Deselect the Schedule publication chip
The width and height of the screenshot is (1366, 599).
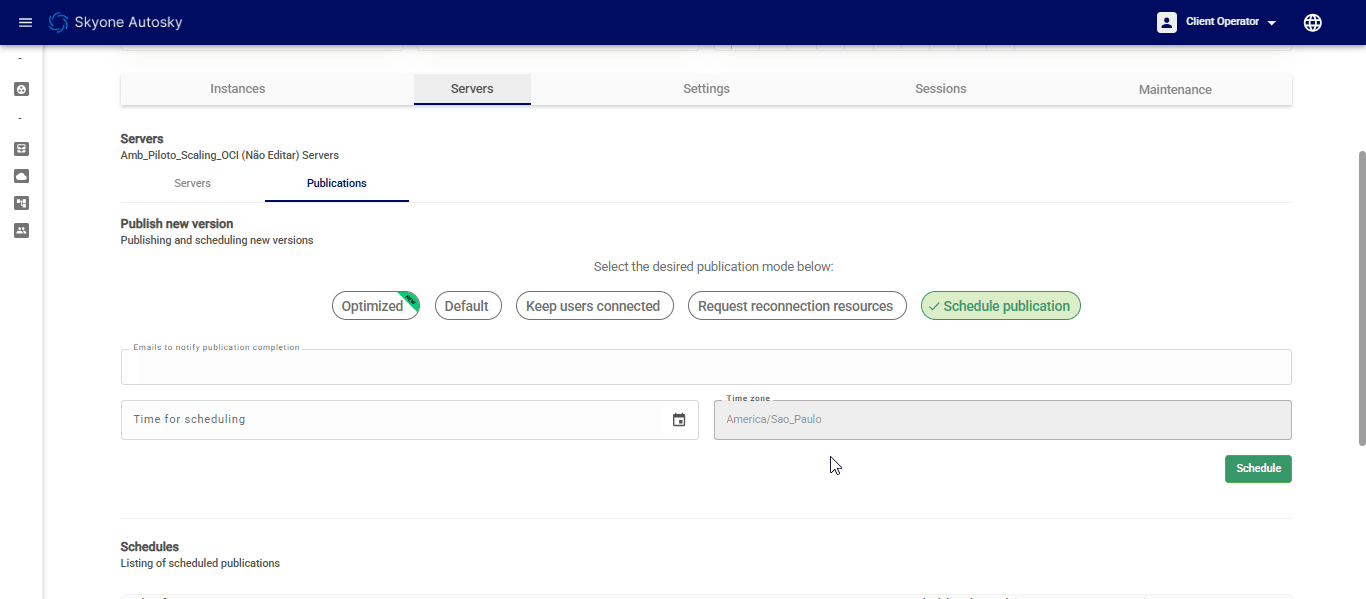coord(1000,306)
